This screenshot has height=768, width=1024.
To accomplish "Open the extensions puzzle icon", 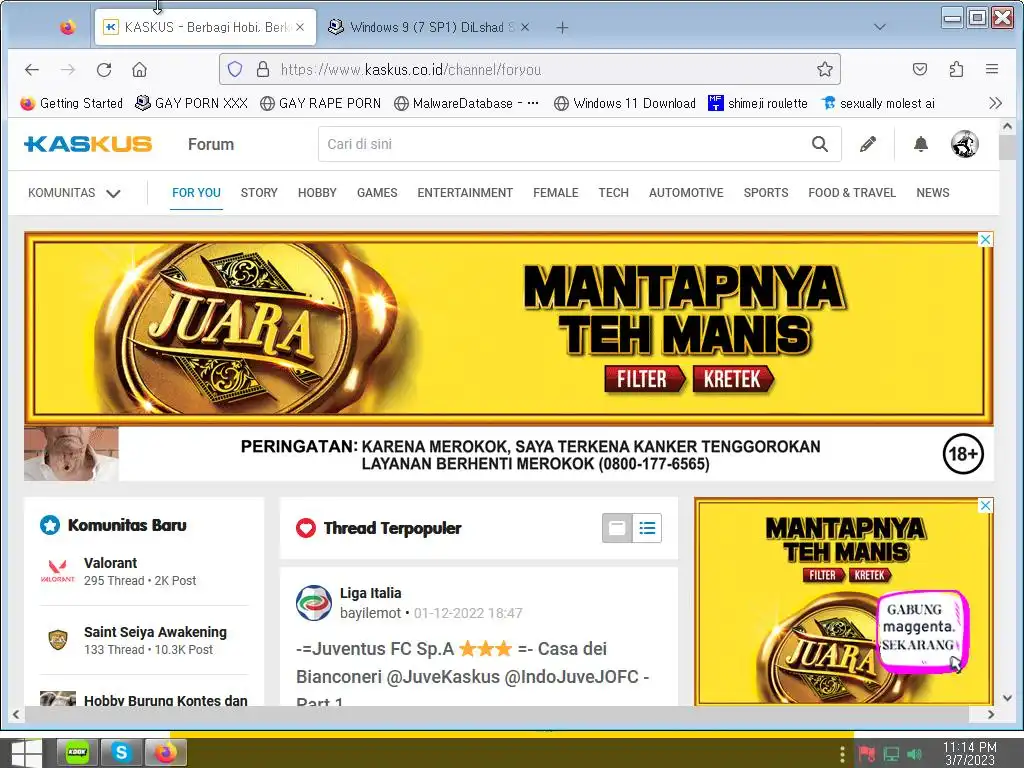I will (x=956, y=69).
